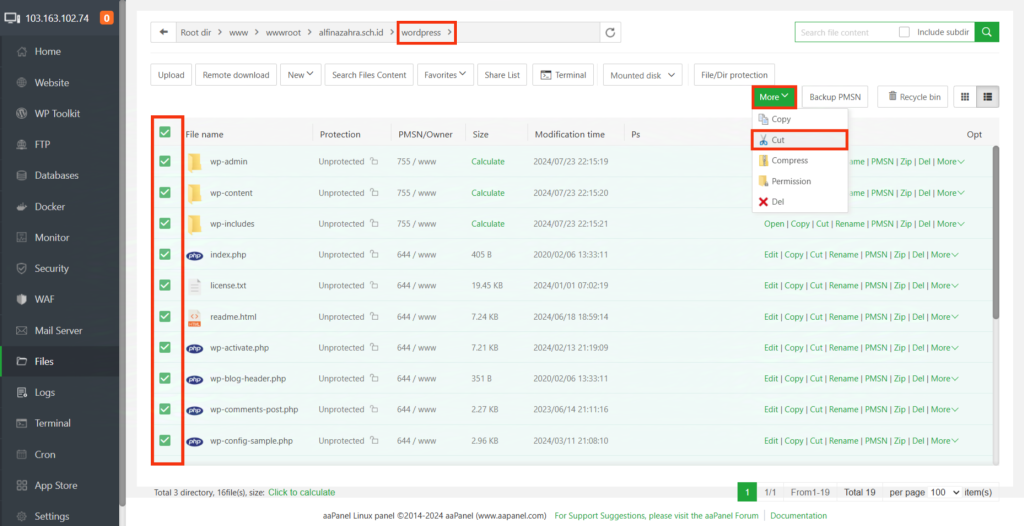The image size is (1024, 526).
Task: Choose Cut from the More menu
Action: pyautogui.click(x=778, y=140)
